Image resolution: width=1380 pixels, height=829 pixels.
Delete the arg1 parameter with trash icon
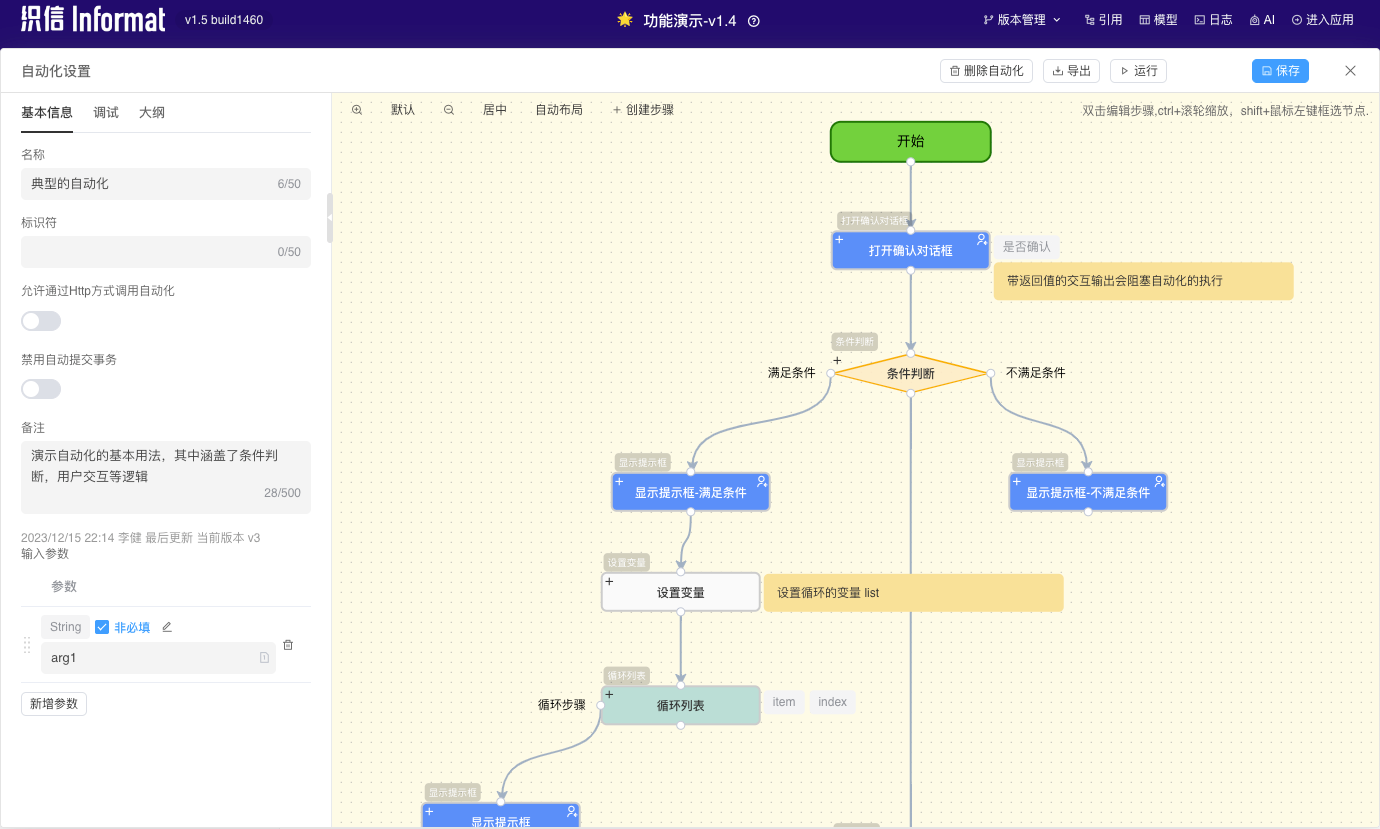288,645
